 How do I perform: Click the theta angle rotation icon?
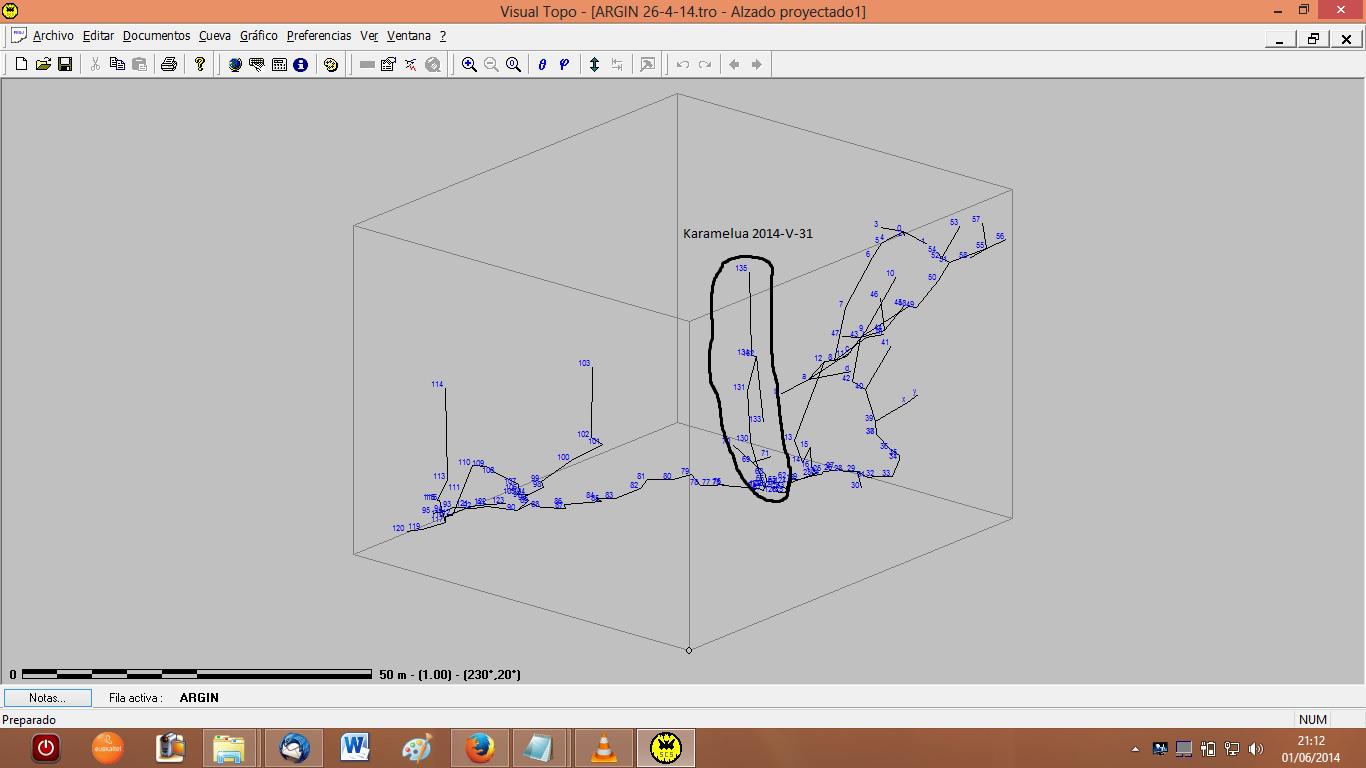pos(542,64)
